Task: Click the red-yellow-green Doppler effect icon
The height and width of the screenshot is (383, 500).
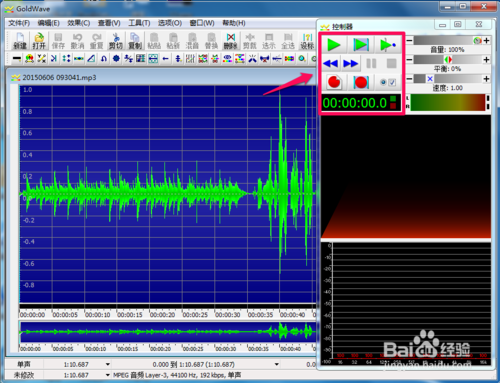Action: pyautogui.click(x=29, y=59)
